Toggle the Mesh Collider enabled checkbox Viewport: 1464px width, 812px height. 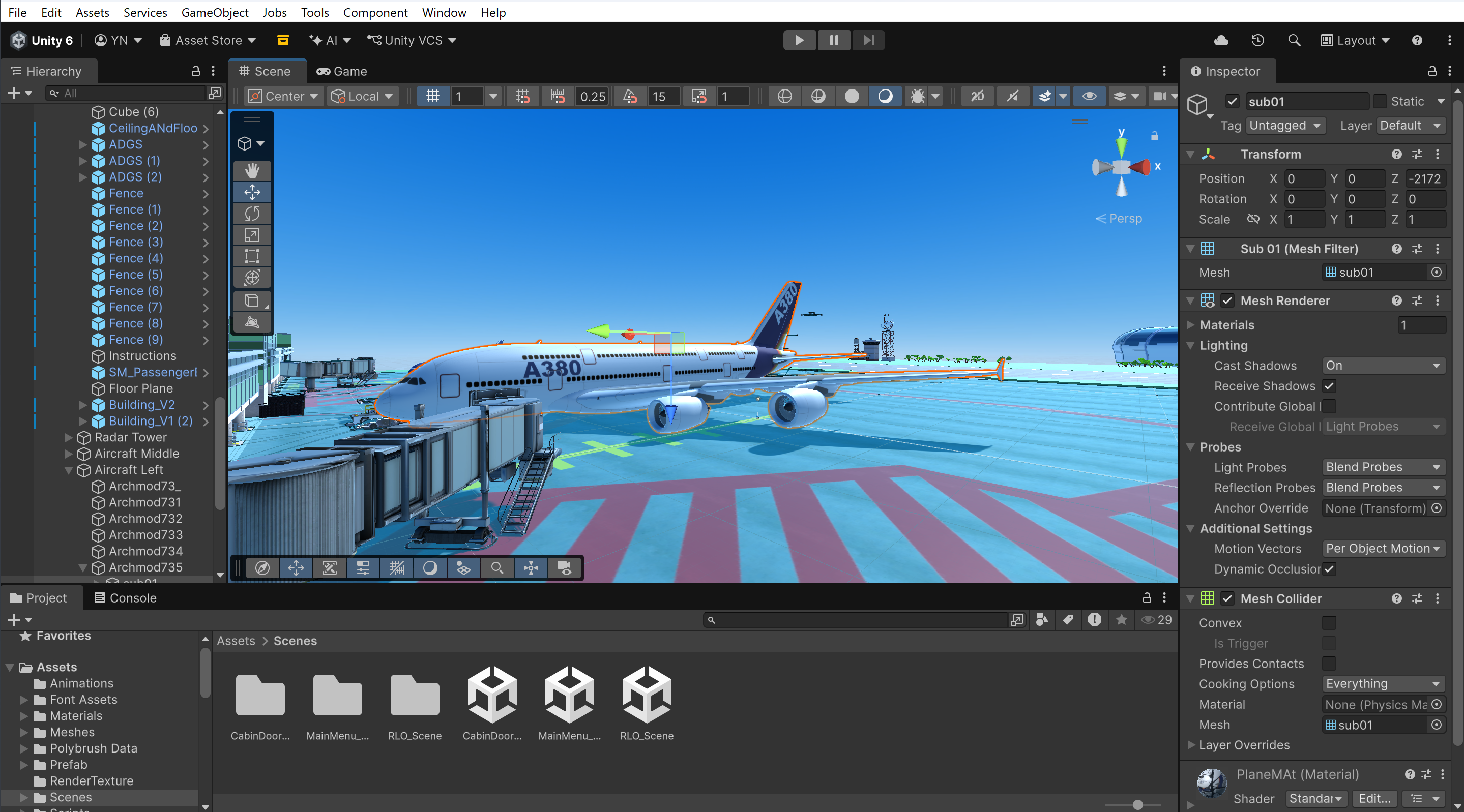tap(1227, 598)
